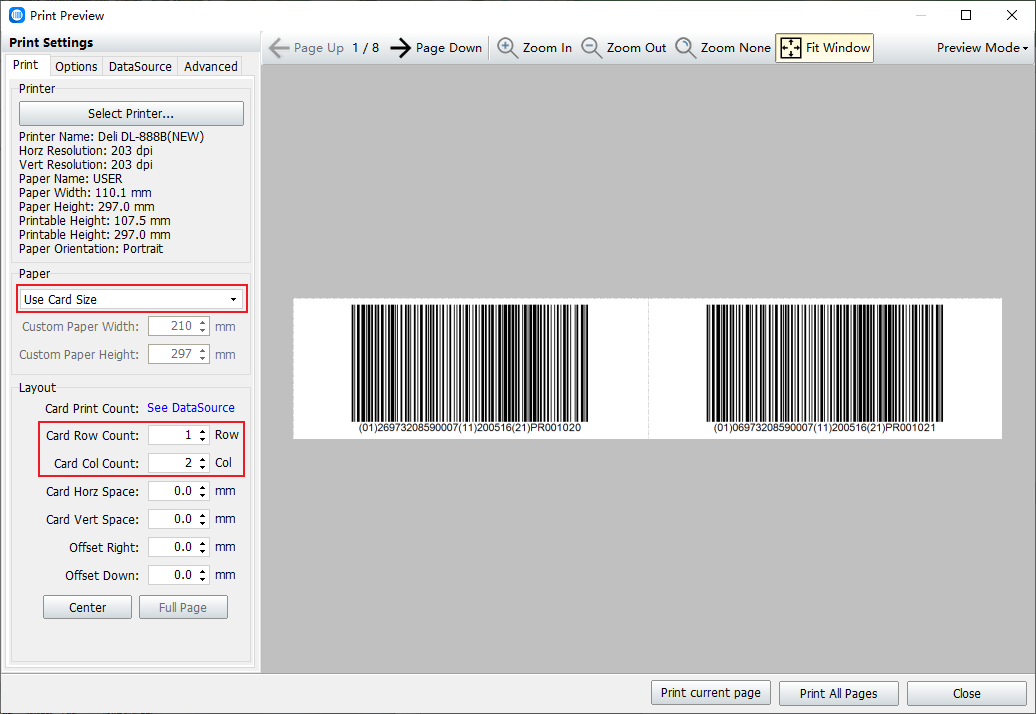Increase Card Col Count with up arrow
Image resolution: width=1036 pixels, height=714 pixels.
pyautogui.click(x=203, y=459)
